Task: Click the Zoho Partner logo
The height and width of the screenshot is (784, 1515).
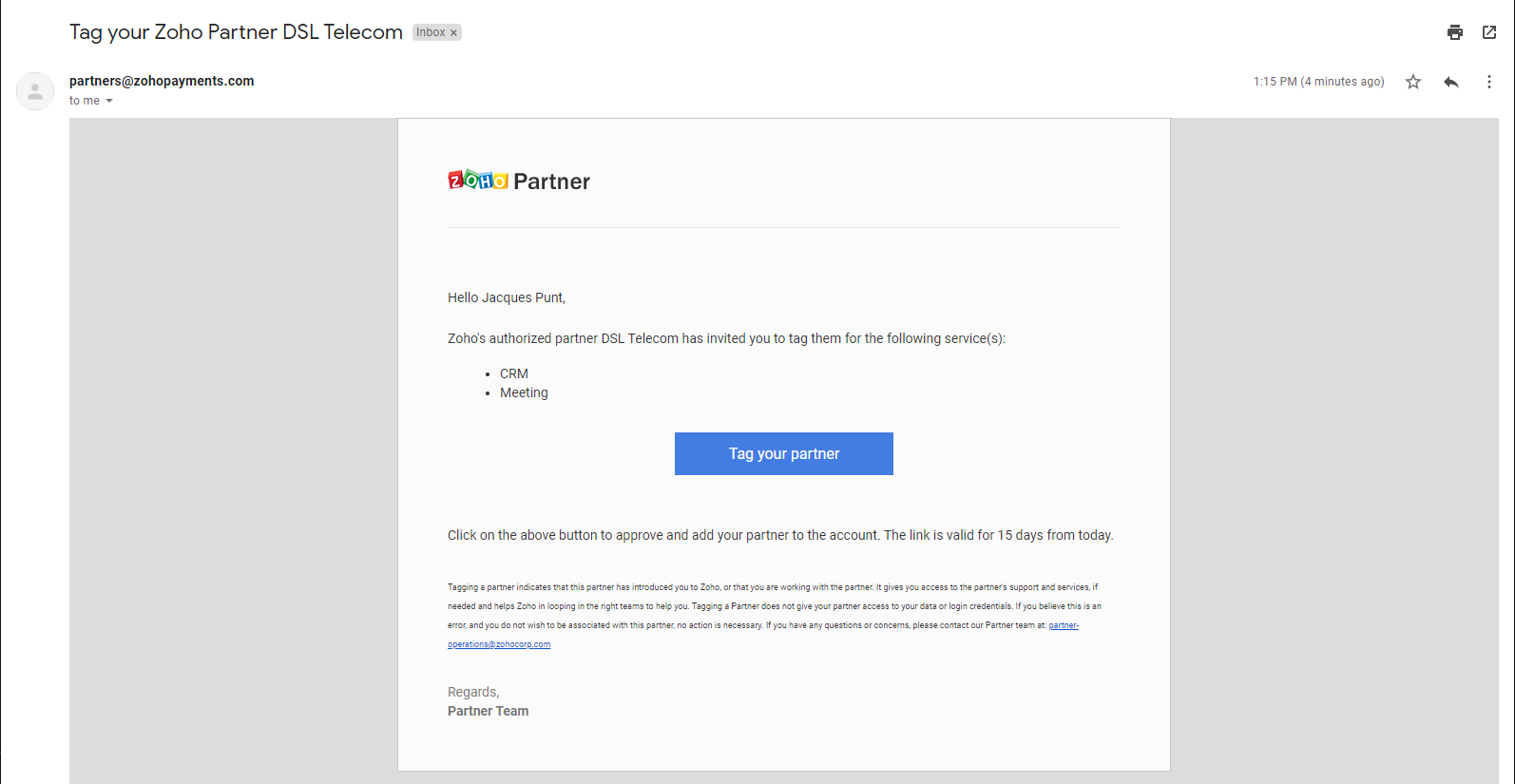Action: 519,181
